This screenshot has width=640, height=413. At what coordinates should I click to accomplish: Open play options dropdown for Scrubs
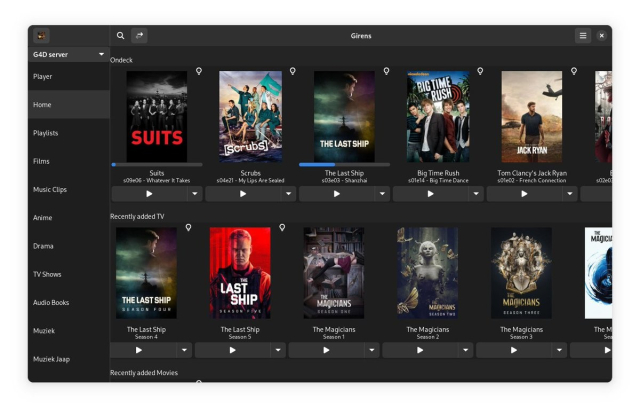pos(289,194)
